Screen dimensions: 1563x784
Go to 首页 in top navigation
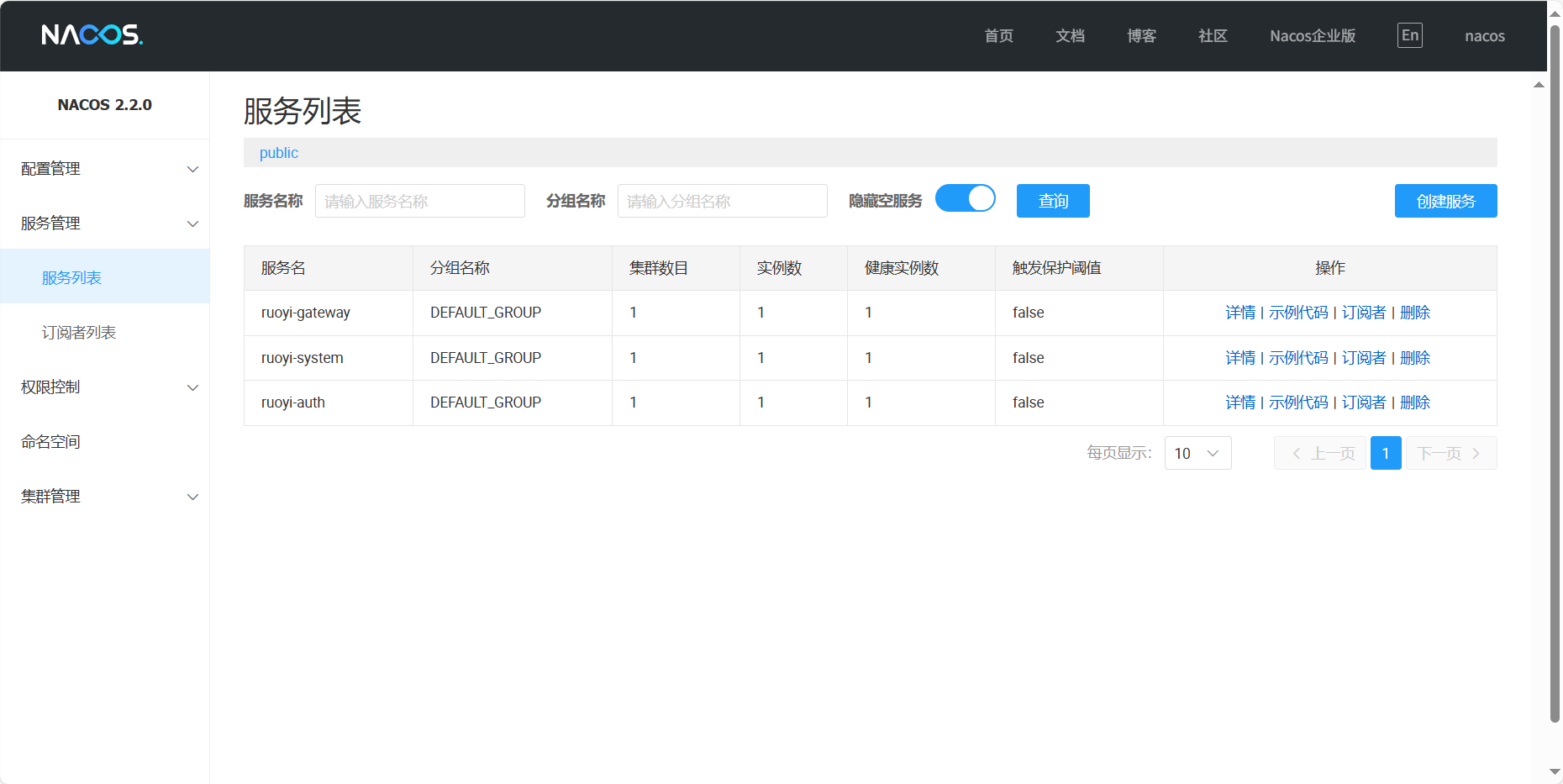click(998, 36)
